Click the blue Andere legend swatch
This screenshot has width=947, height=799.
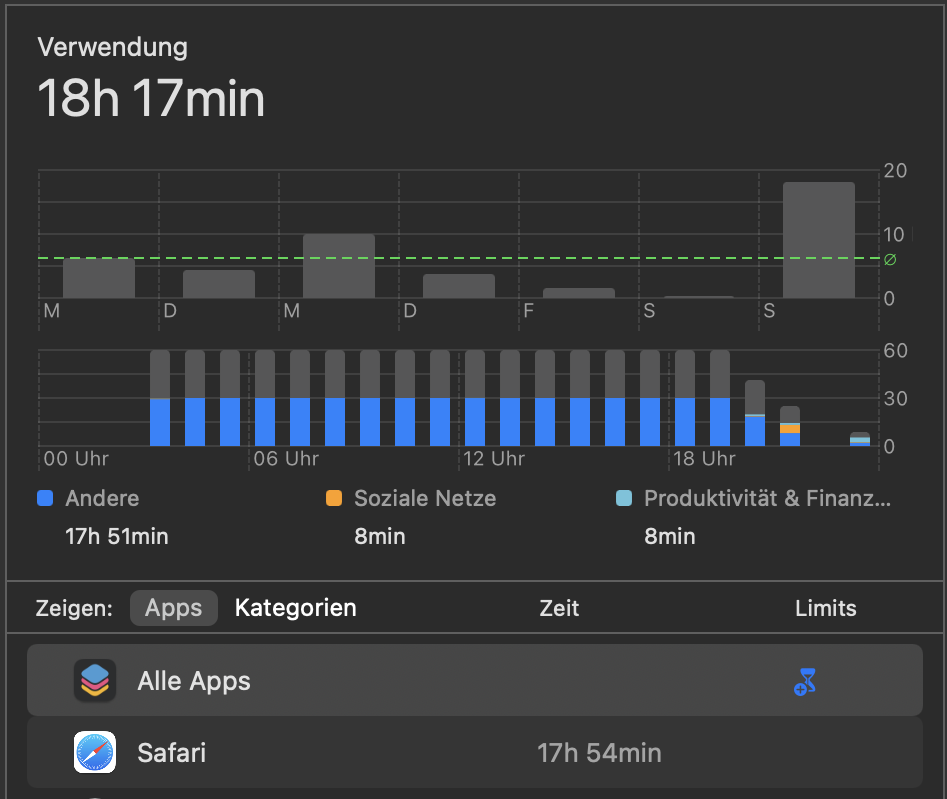click(45, 498)
